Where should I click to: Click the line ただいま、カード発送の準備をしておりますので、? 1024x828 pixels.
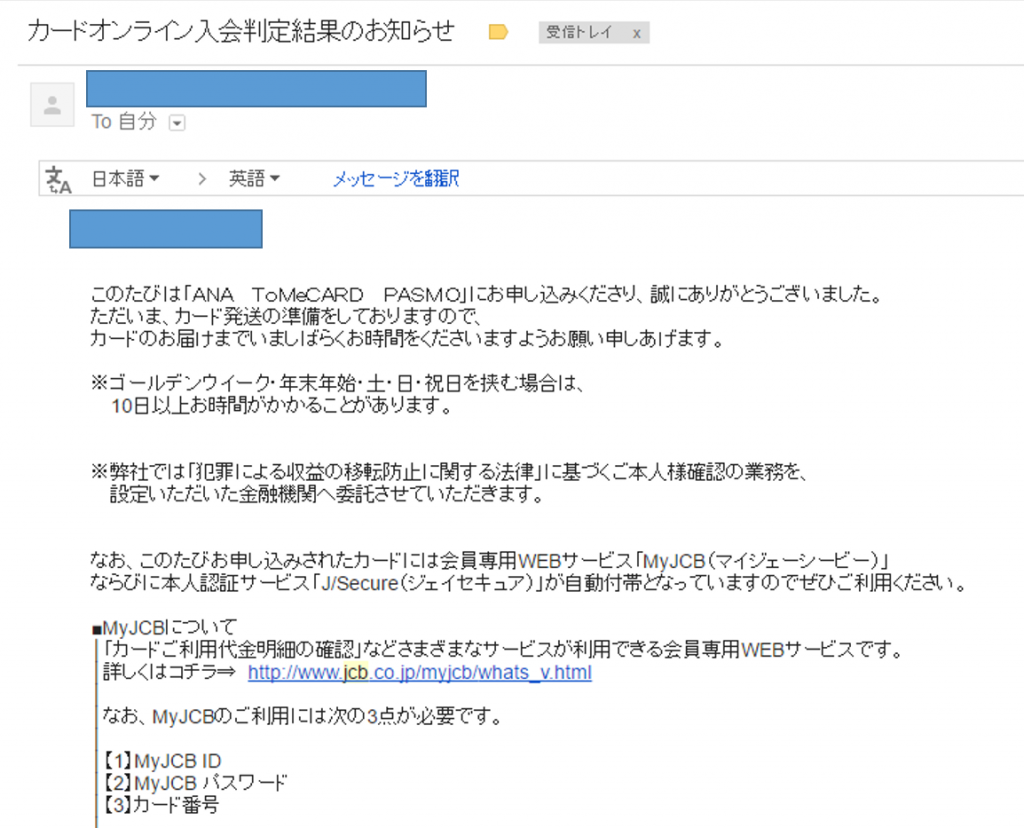287,317
